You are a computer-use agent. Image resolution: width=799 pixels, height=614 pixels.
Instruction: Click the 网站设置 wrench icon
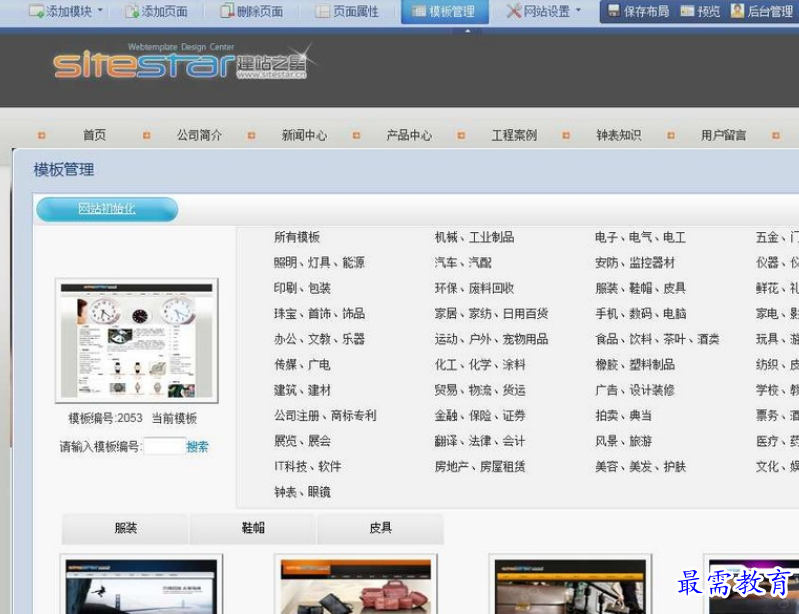tap(514, 11)
